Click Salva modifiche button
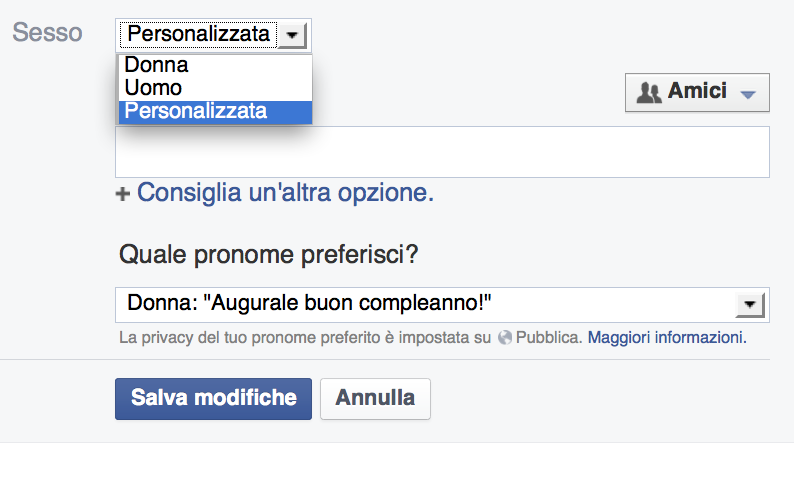 (x=213, y=398)
